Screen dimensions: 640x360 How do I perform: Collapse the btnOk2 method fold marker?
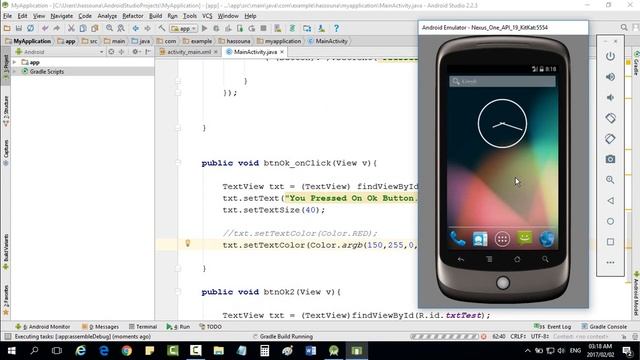click(x=178, y=292)
